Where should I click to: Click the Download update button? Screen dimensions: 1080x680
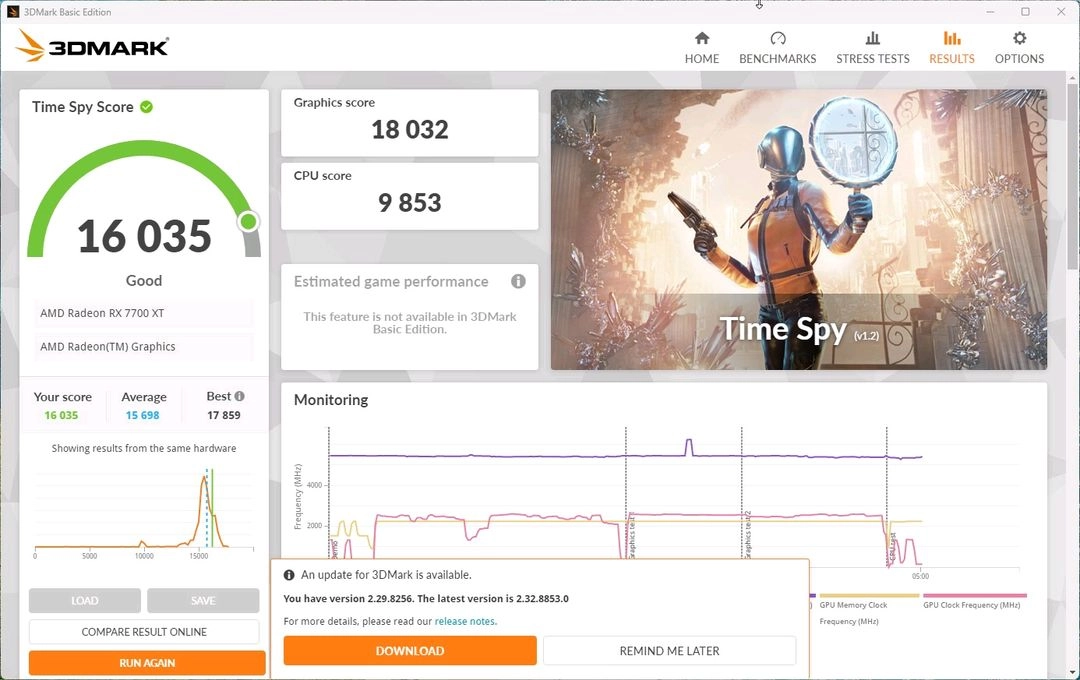410,650
